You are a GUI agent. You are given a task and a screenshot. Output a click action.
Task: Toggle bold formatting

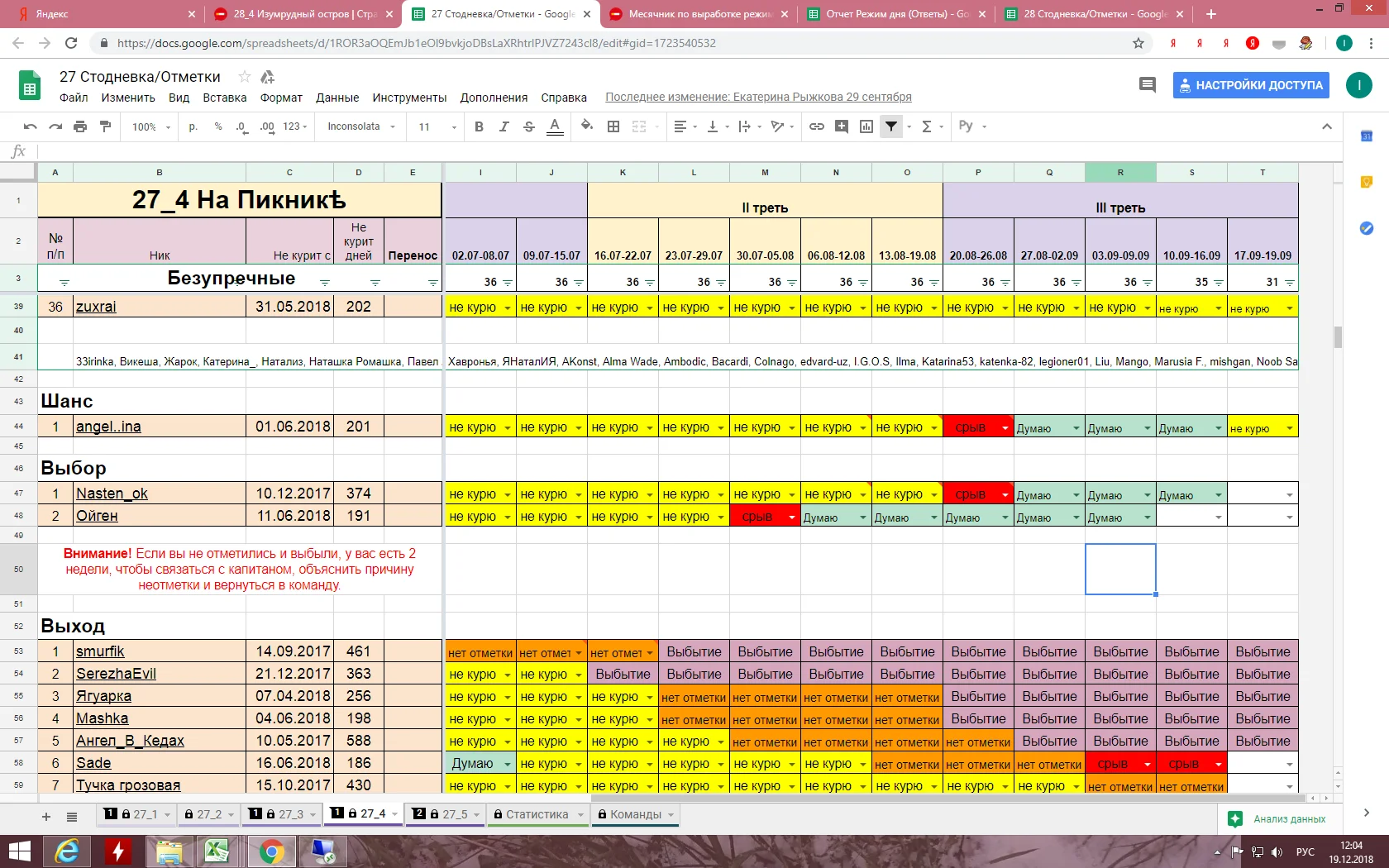[479, 126]
